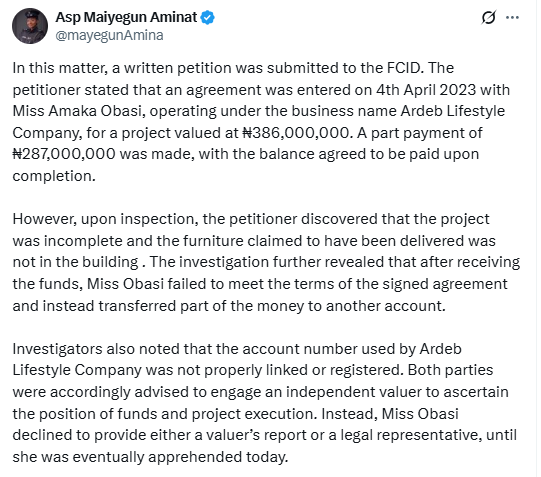541x477 pixels.
Task: Click the word 'FCID' in the post
Action: [404, 68]
